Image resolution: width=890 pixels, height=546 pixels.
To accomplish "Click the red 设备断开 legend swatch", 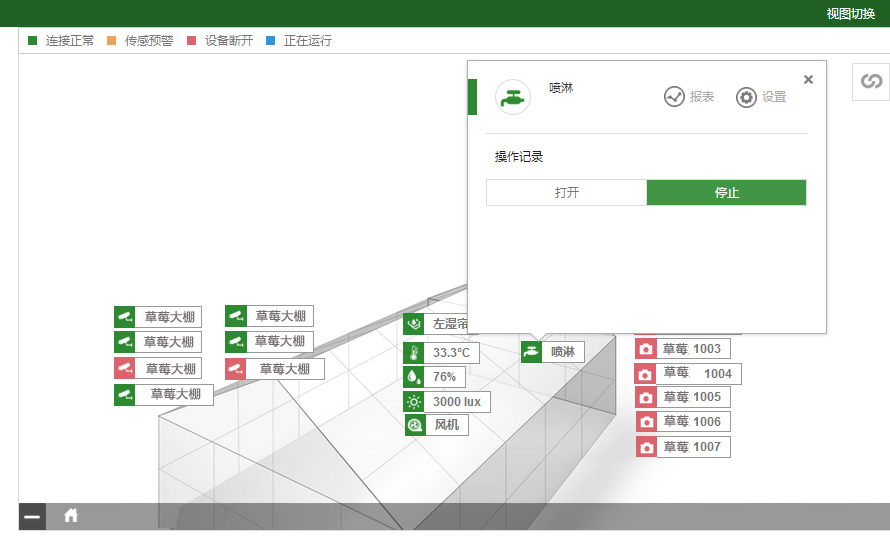I will pyautogui.click(x=191, y=40).
